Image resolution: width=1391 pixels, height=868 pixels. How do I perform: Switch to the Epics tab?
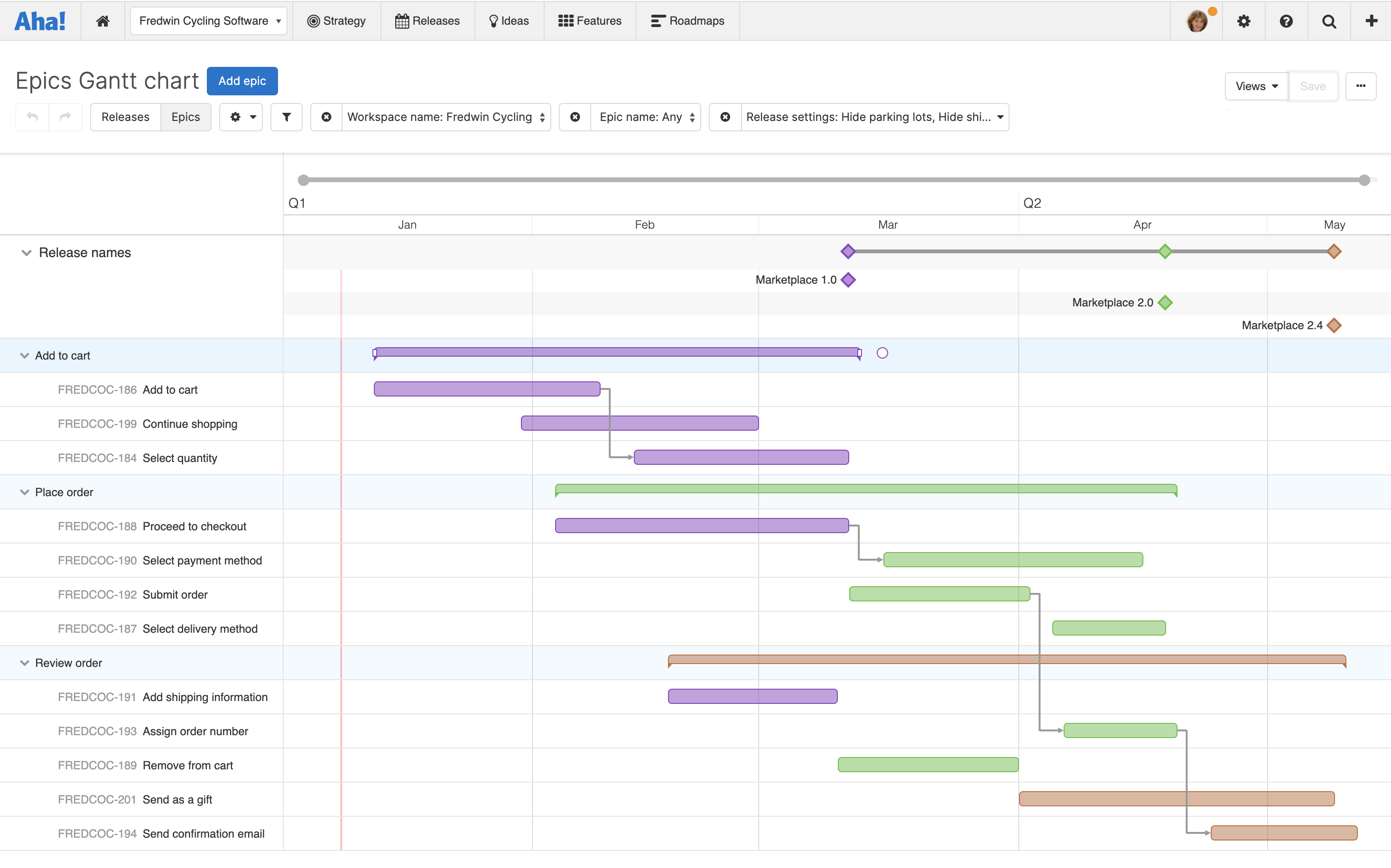[x=185, y=117]
